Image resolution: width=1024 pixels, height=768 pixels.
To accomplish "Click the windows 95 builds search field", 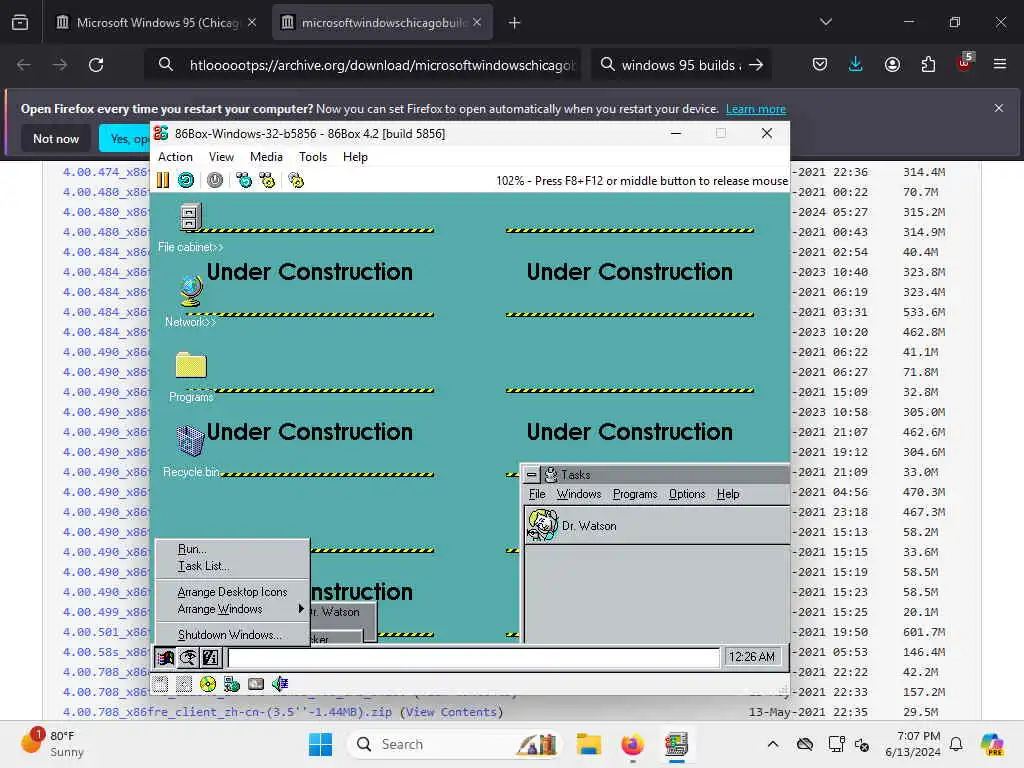I will (681, 65).
